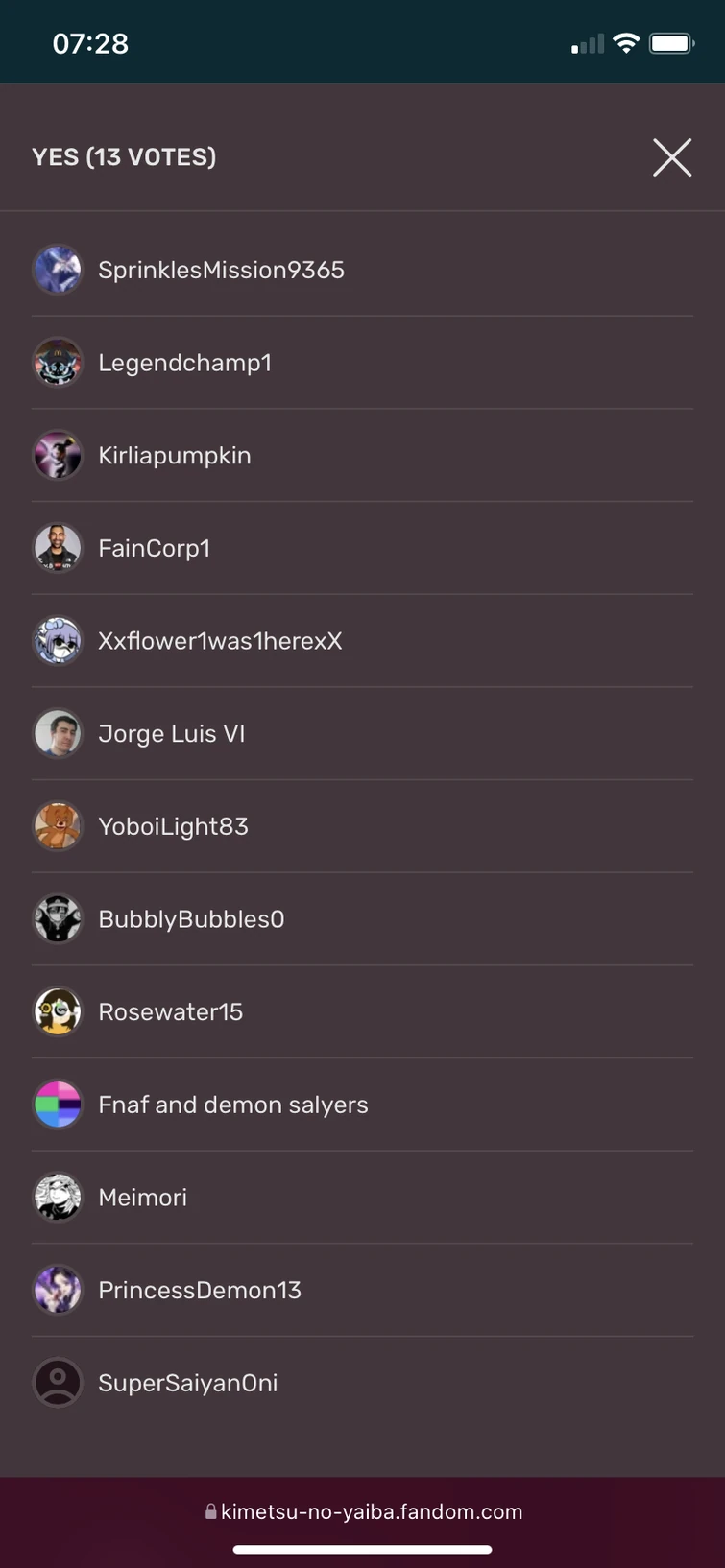
Task: Open the Kirliapumpkin username link
Action: pos(175,456)
